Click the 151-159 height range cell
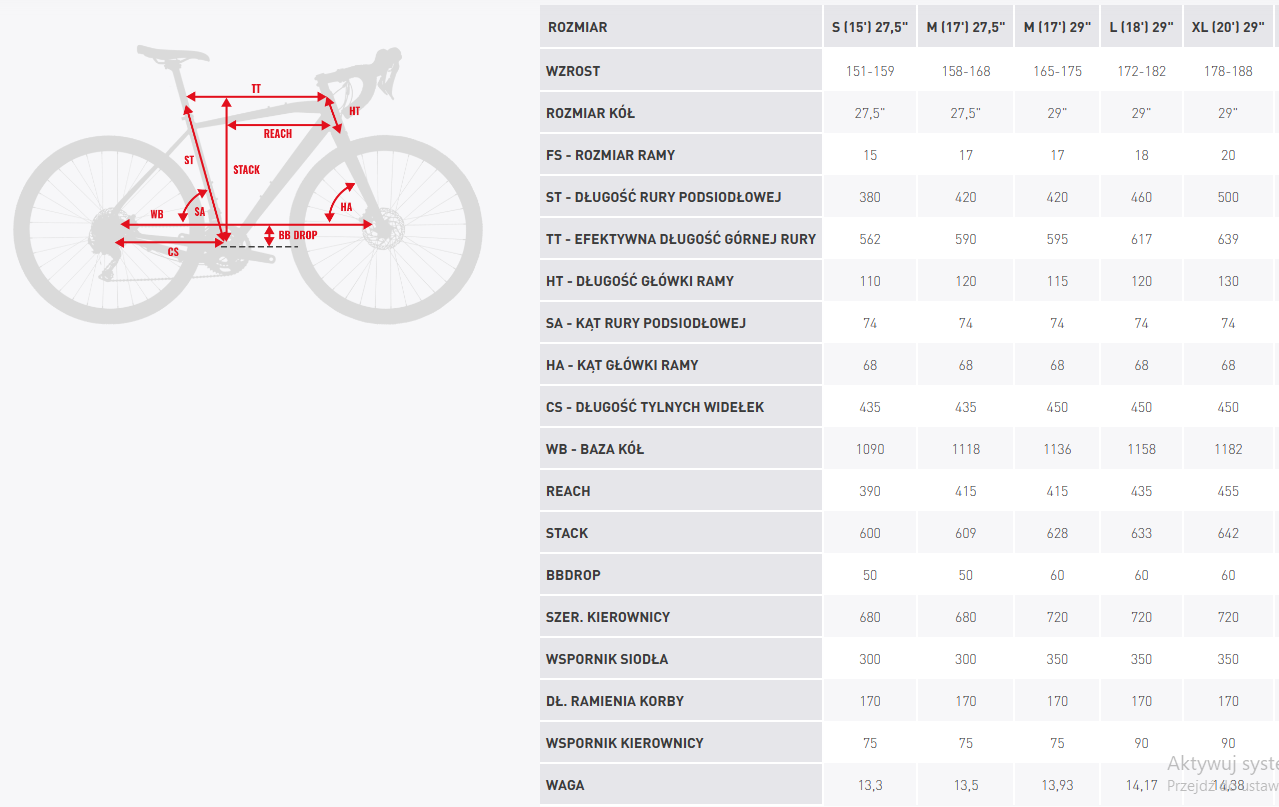Image resolution: width=1279 pixels, height=807 pixels. (870, 71)
